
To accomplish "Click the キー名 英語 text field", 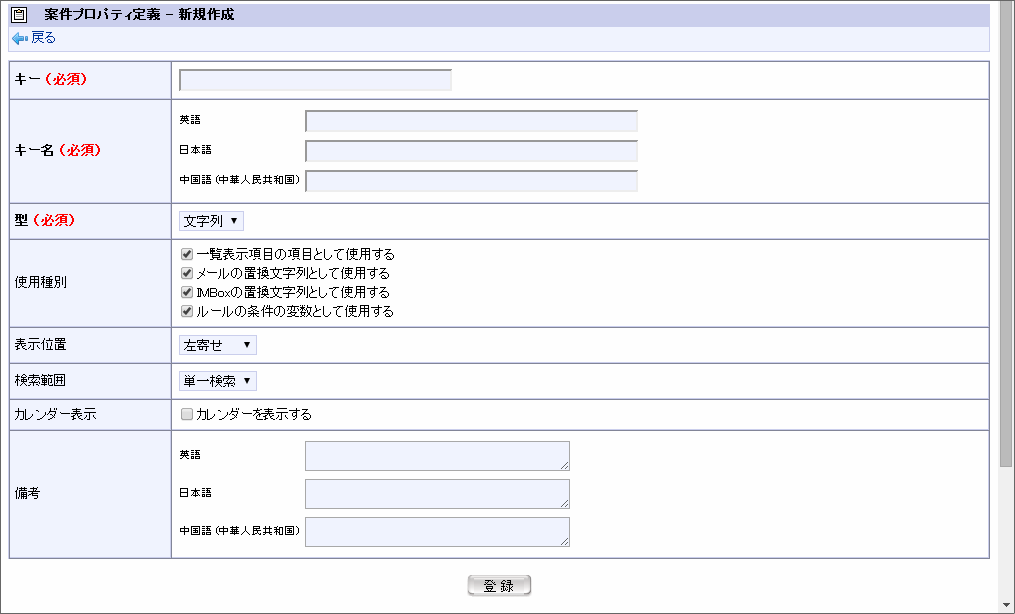I will [x=471, y=121].
